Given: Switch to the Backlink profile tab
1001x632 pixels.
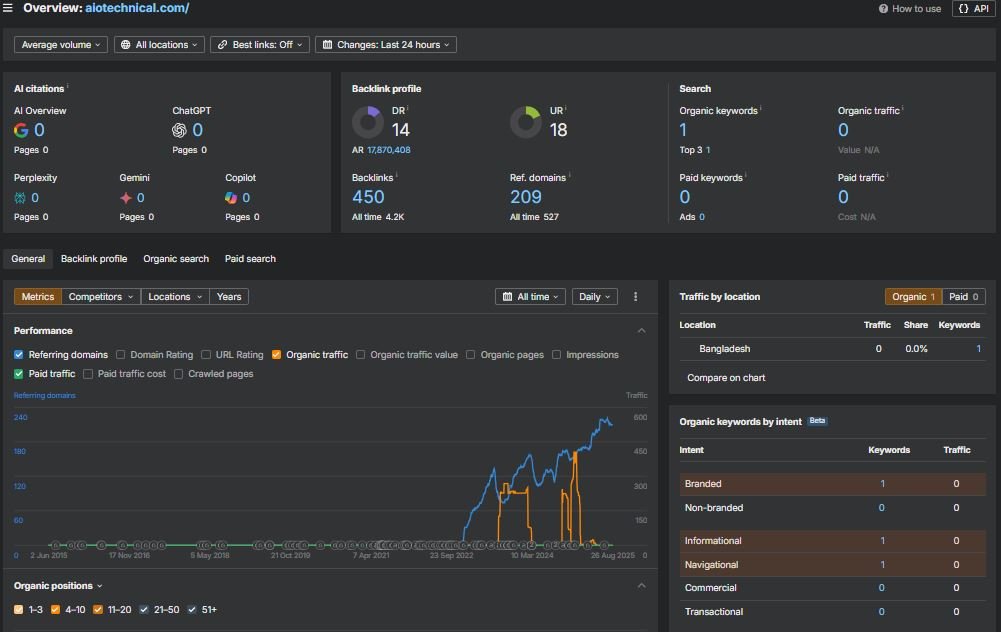Looking at the screenshot, I should point(94,259).
